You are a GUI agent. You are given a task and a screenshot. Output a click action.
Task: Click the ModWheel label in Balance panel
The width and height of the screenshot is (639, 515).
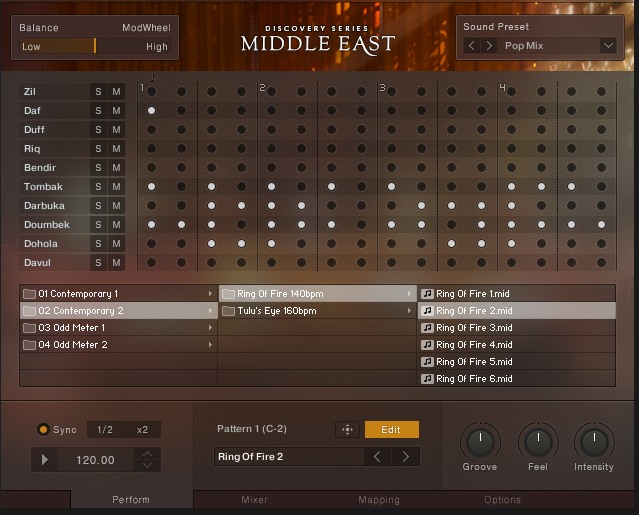pos(146,28)
